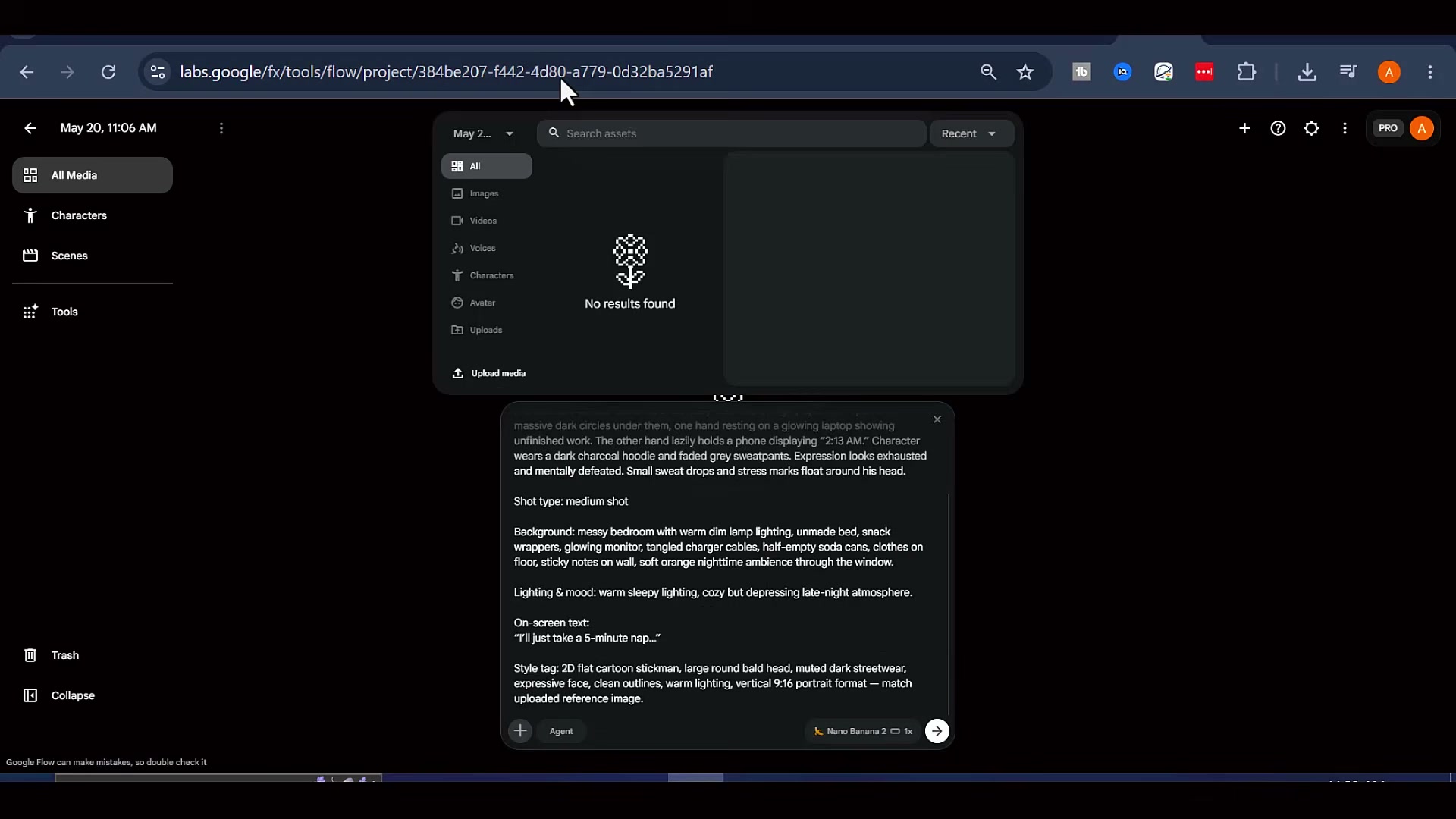Click the plus icon in top bar

click(x=1244, y=128)
